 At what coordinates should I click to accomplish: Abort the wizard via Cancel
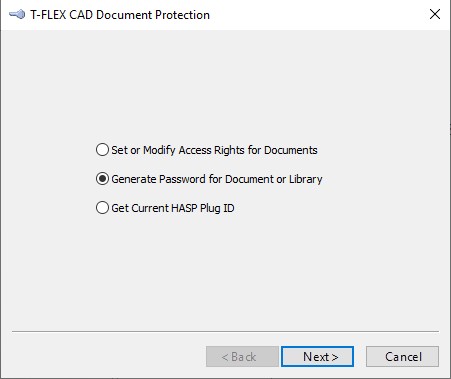(x=402, y=356)
